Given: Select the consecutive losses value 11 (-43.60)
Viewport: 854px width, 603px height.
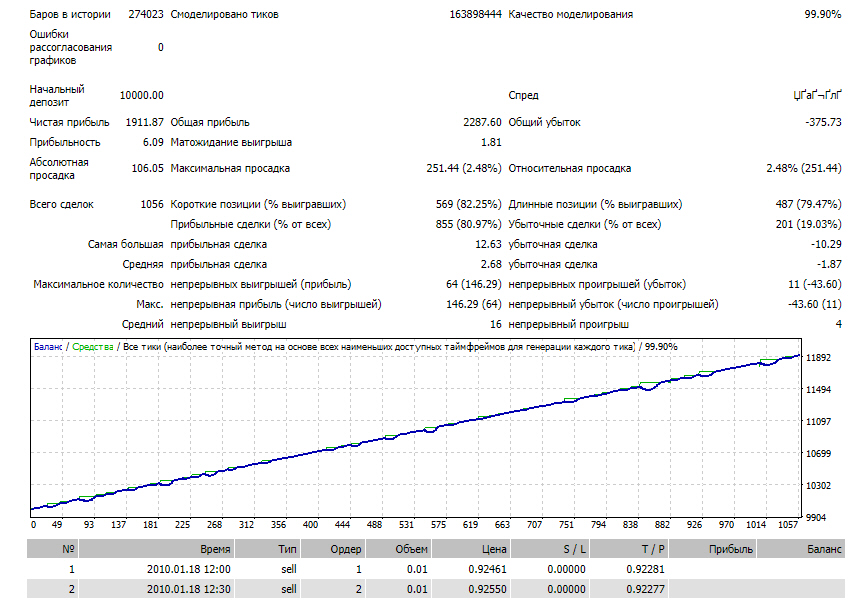Looking at the screenshot, I should coord(815,284).
